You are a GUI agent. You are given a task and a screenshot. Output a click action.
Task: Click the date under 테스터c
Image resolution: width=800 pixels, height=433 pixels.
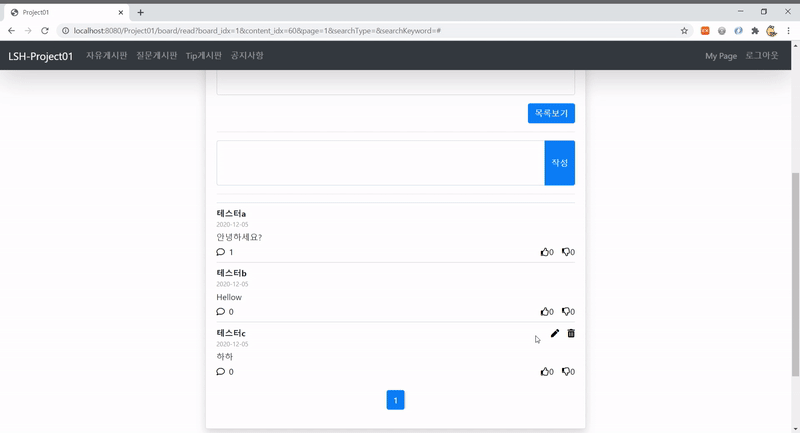[232, 344]
